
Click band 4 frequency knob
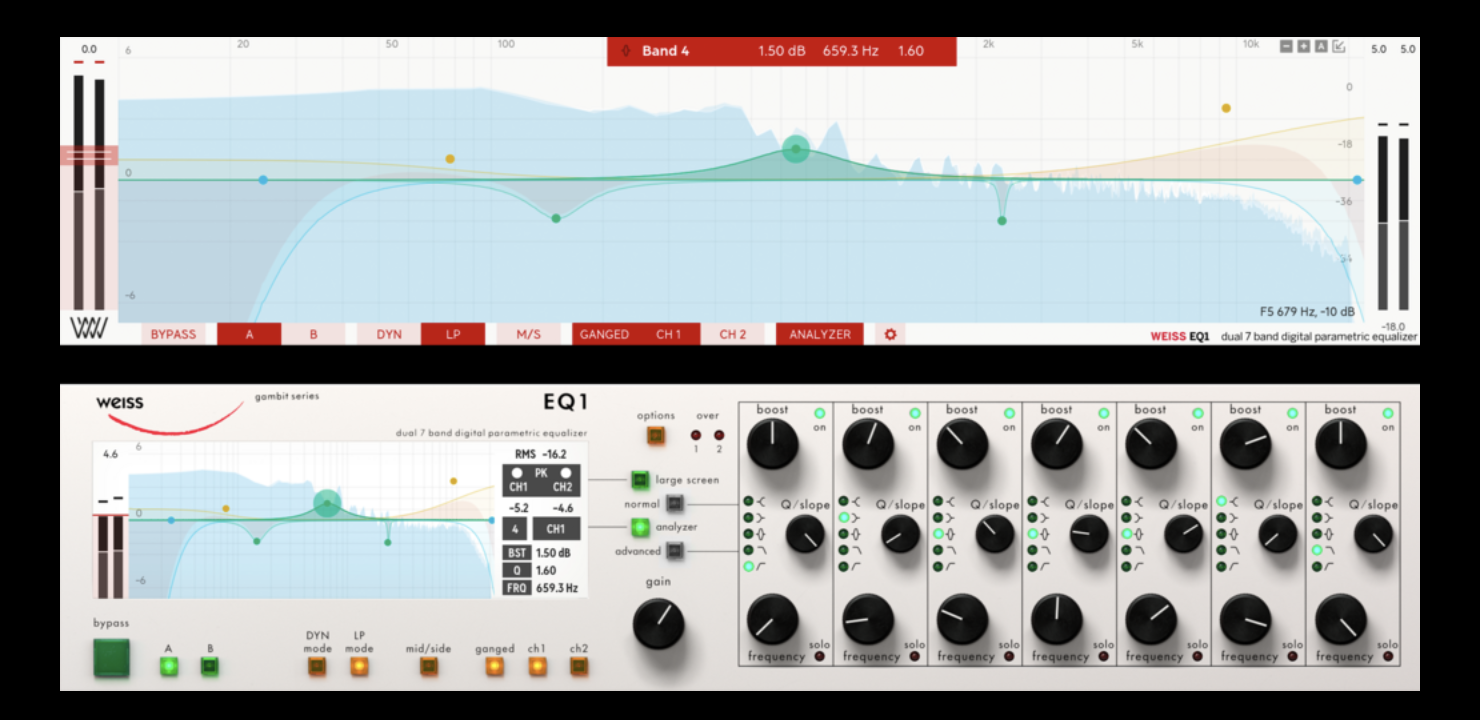(1056, 619)
